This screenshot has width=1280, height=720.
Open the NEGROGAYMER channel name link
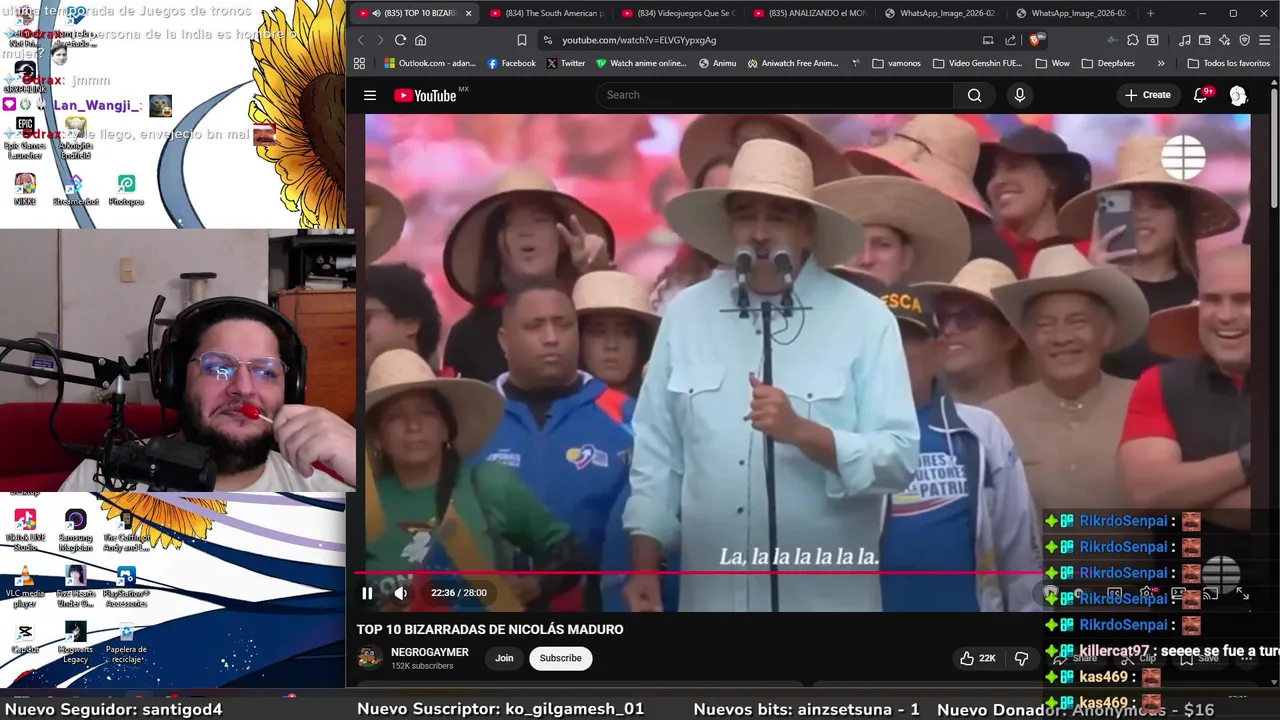pos(430,652)
